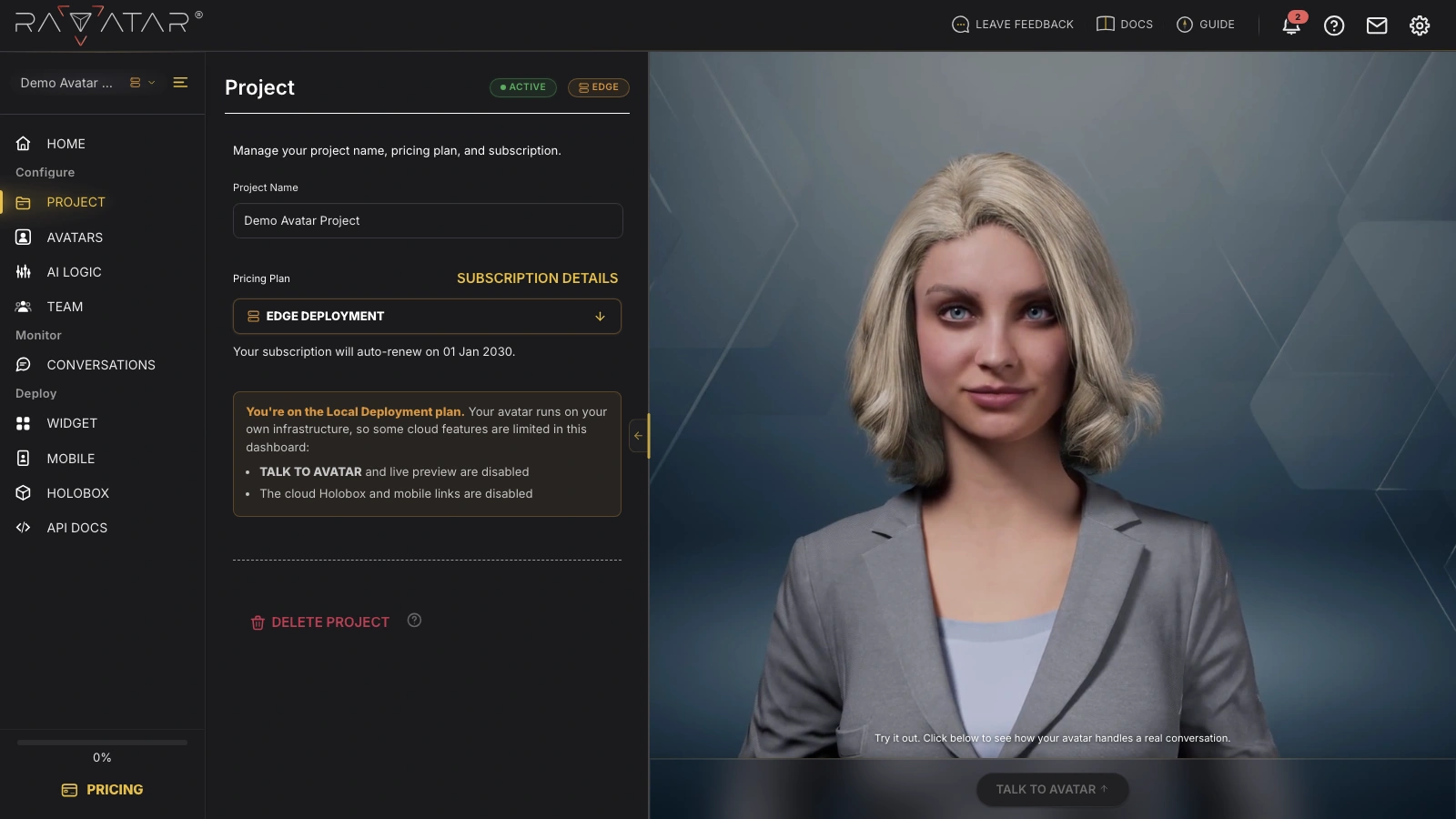Open the help question mark icon
This screenshot has height=819, width=1456.
click(1334, 25)
